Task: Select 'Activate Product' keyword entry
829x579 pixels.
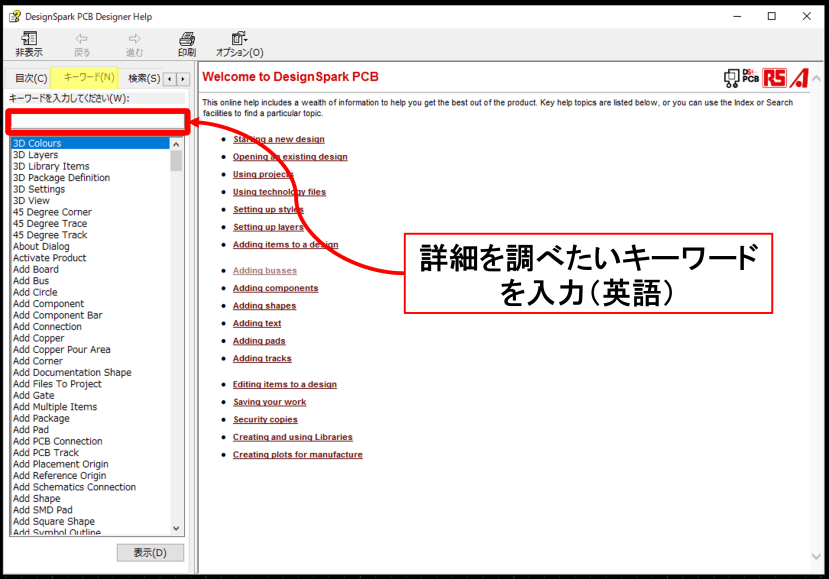Action: coord(50,258)
